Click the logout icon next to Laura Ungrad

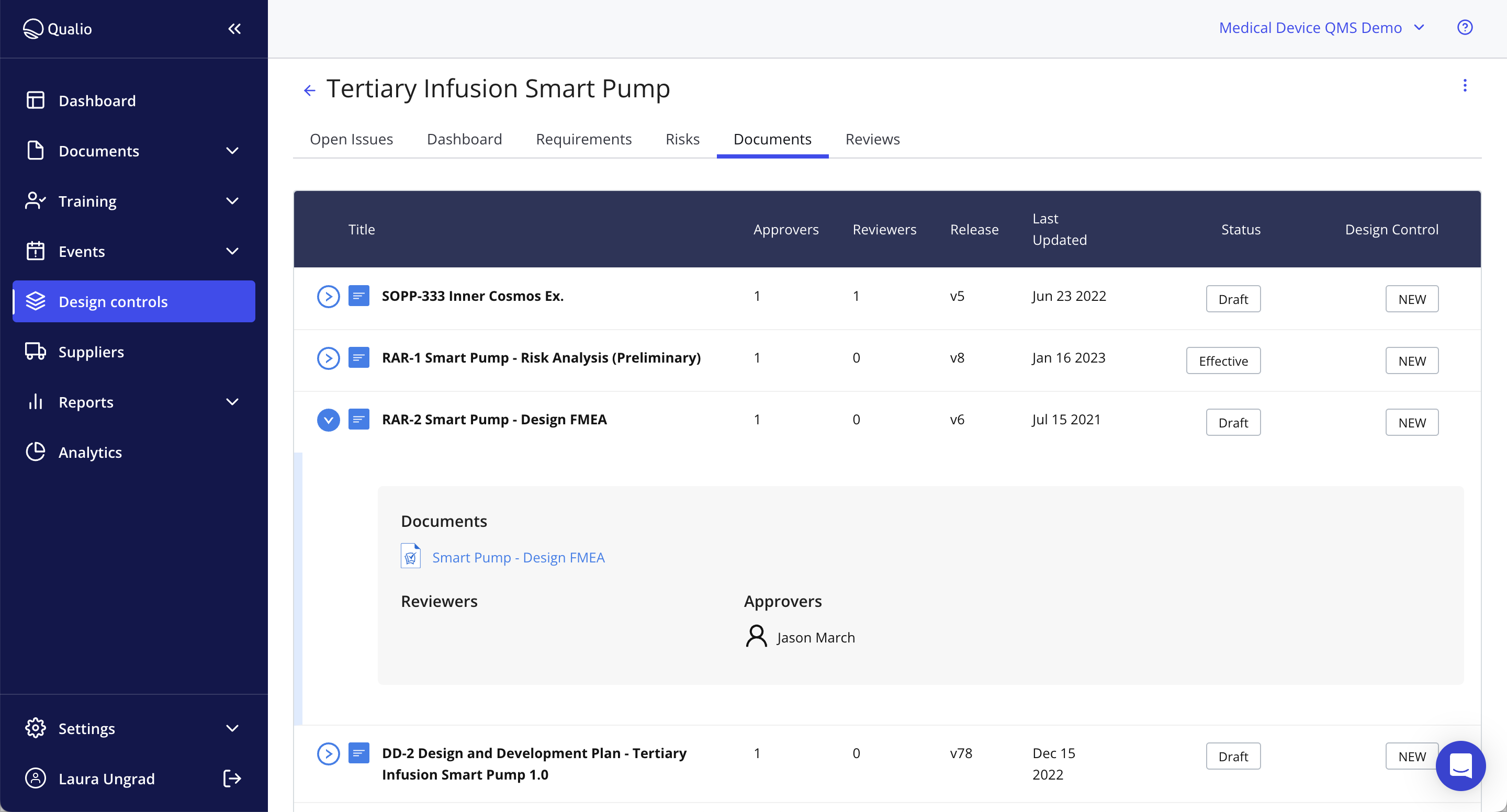tap(231, 778)
